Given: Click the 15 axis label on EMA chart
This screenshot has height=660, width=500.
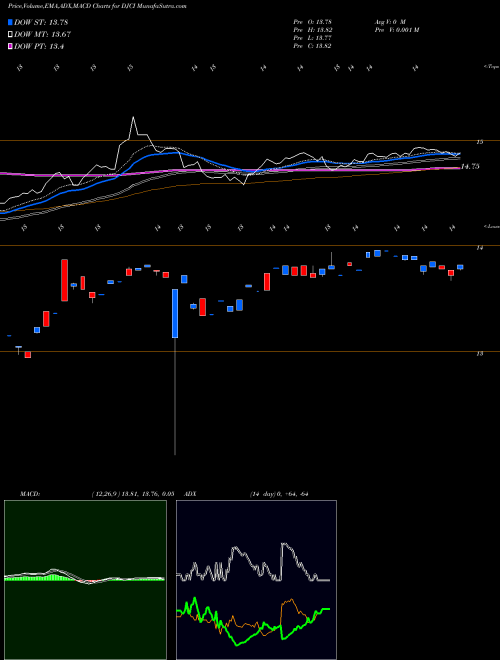Looking at the screenshot, I should [479, 142].
